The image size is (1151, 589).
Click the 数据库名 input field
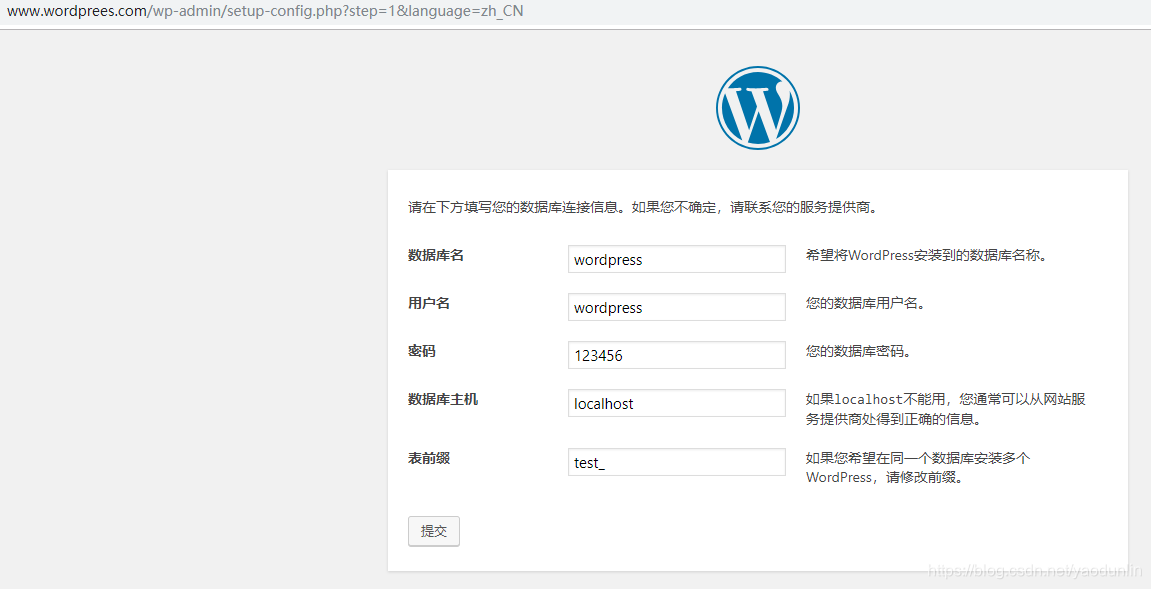tap(677, 259)
